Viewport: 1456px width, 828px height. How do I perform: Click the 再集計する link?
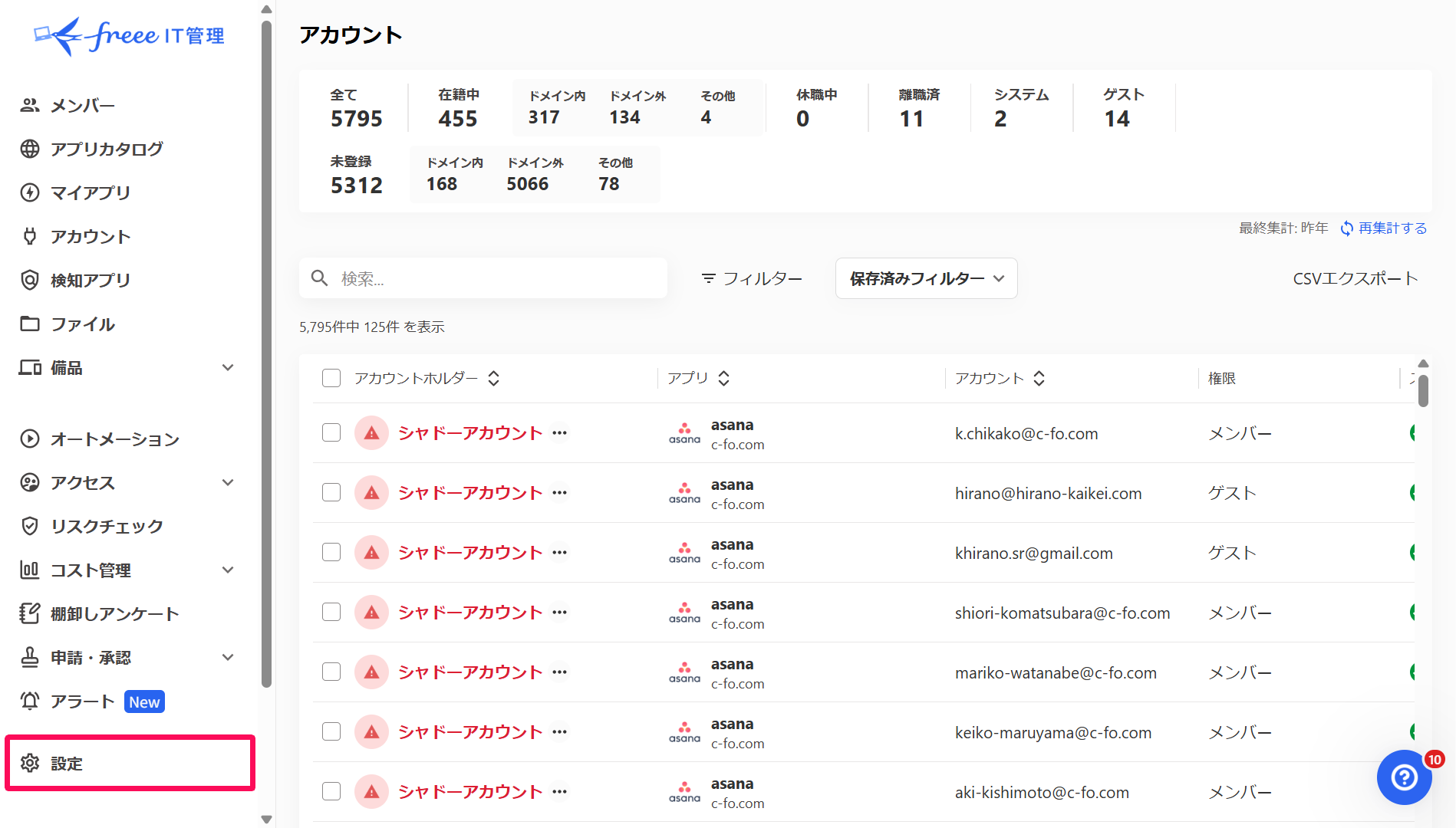coord(1392,228)
